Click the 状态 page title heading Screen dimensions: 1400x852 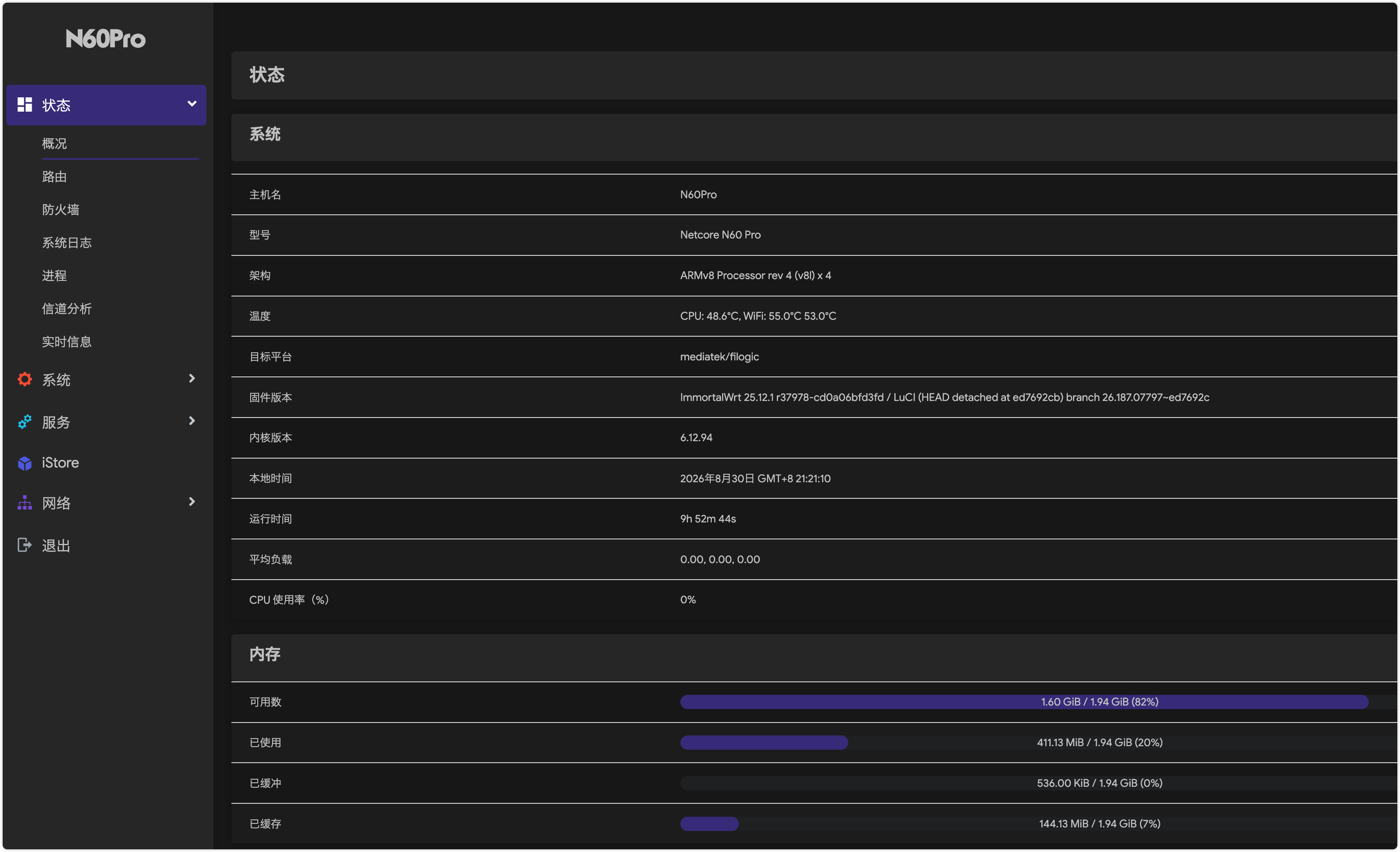[267, 75]
